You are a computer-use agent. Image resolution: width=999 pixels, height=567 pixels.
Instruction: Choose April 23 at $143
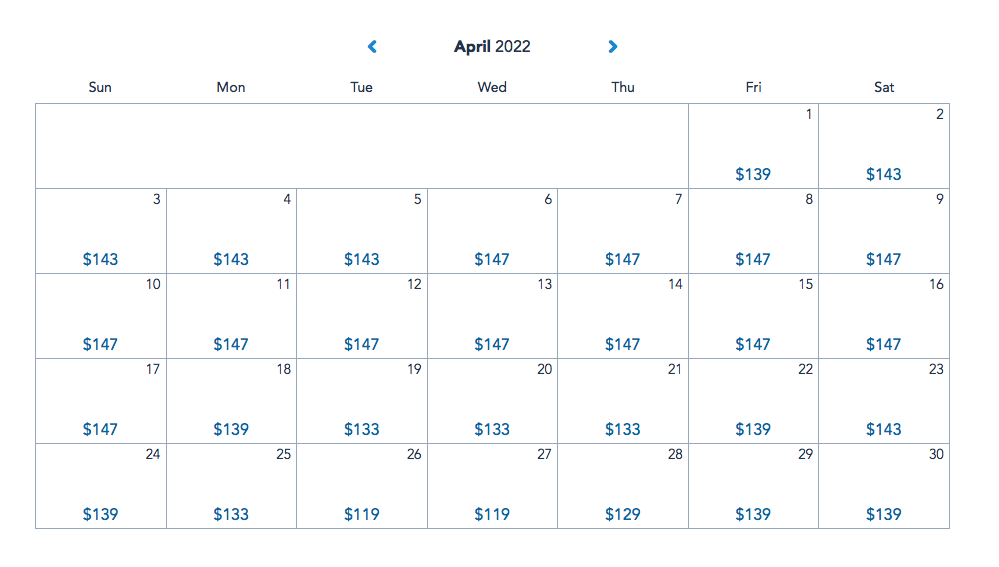pyautogui.click(x=884, y=401)
